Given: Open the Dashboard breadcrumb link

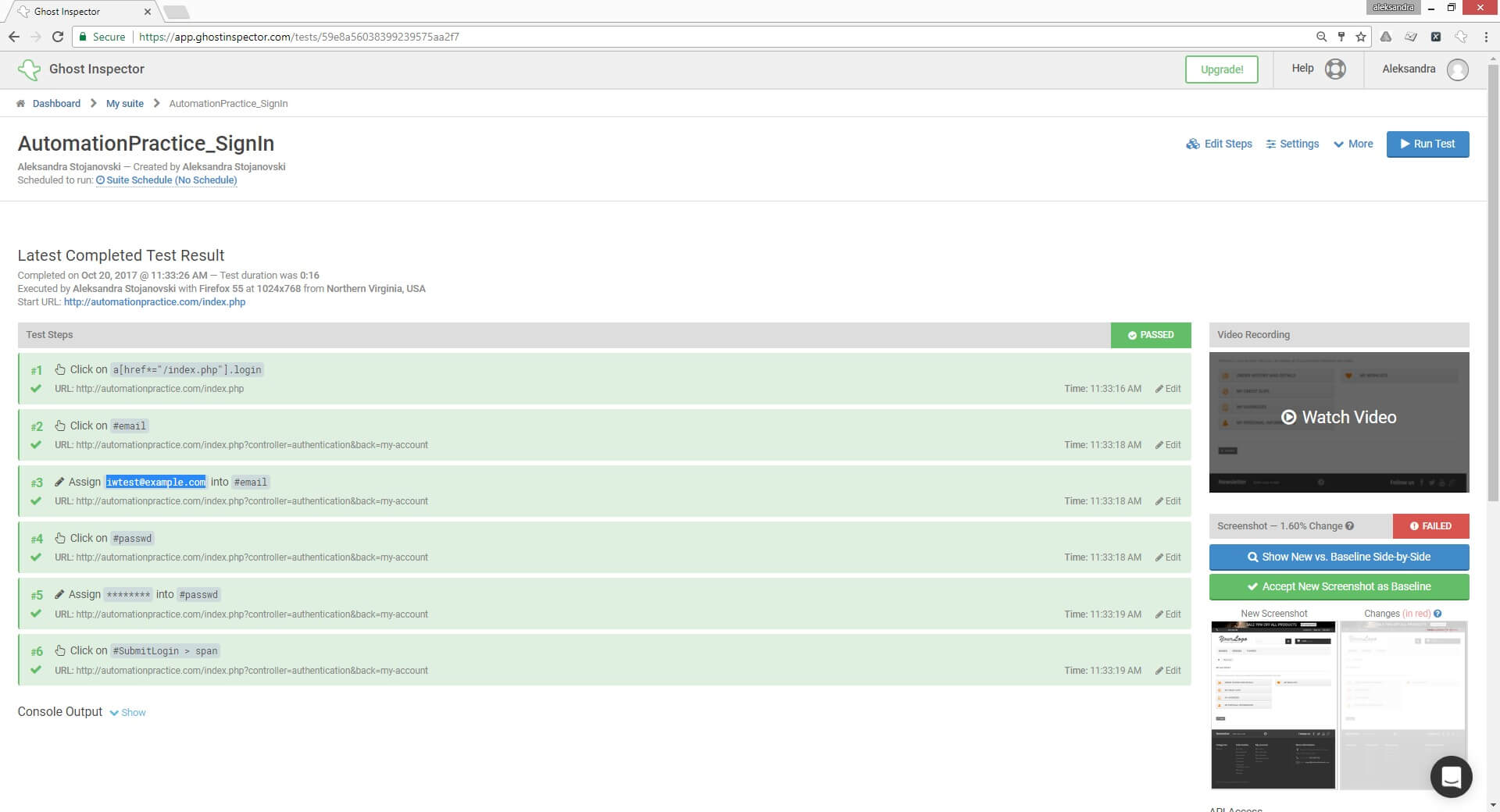Looking at the screenshot, I should click(x=56, y=103).
